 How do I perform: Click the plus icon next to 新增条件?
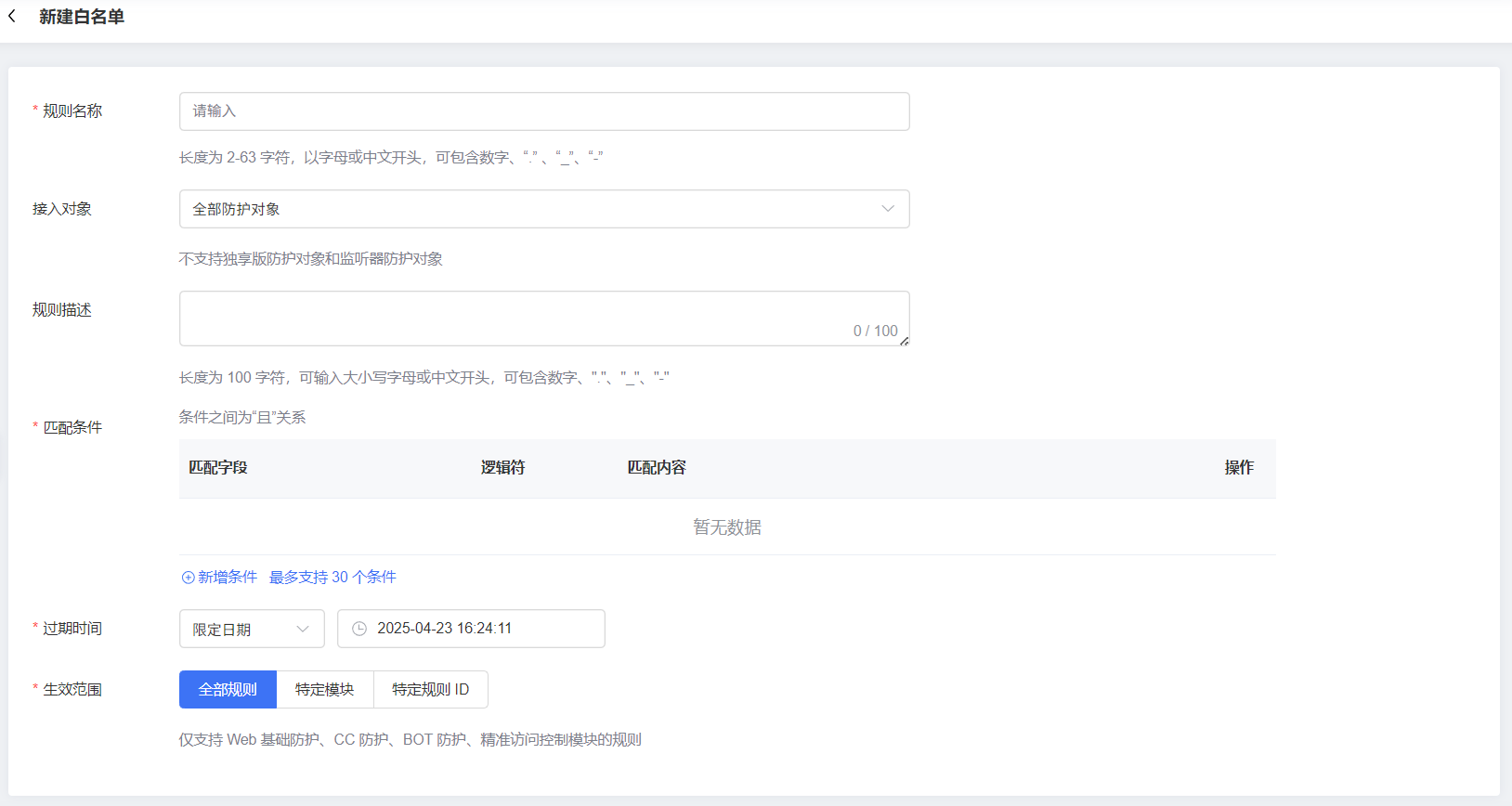(x=189, y=578)
